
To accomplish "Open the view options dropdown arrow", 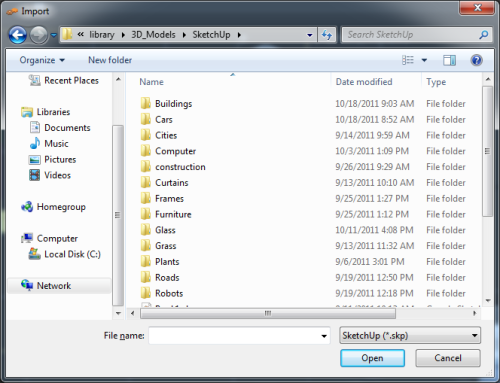I will (x=424, y=60).
